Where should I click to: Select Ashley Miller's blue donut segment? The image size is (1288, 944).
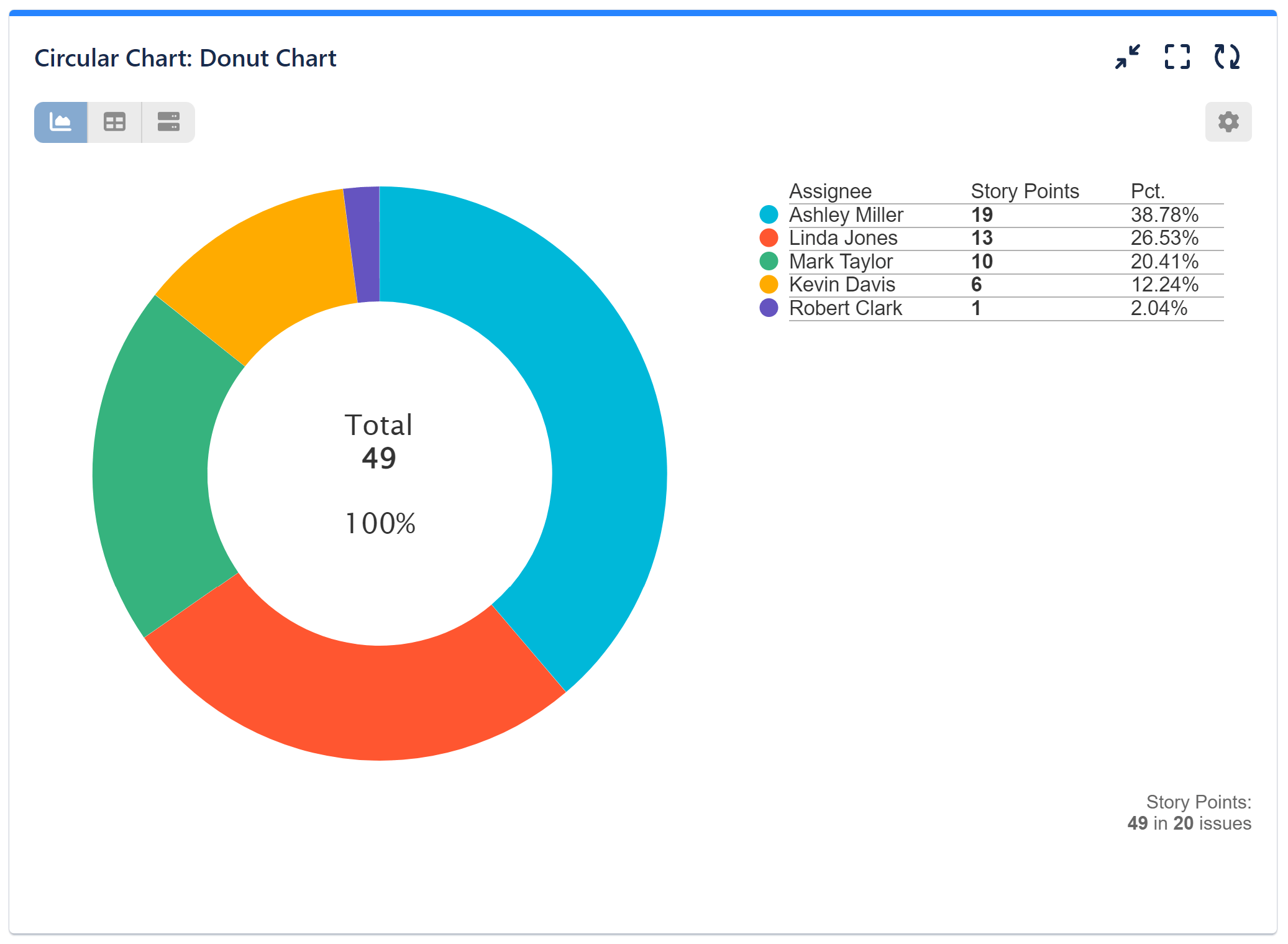[x=596, y=435]
